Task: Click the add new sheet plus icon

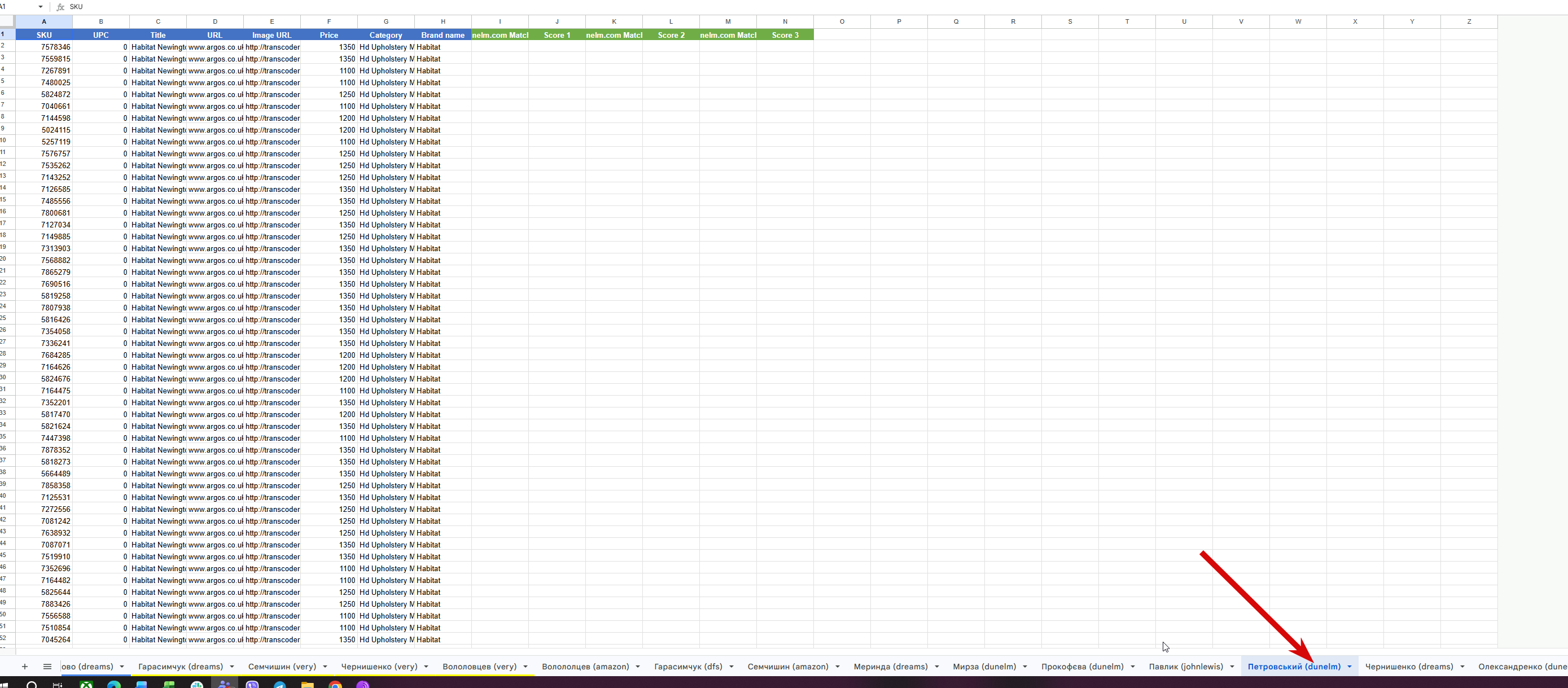Action: pos(24,667)
